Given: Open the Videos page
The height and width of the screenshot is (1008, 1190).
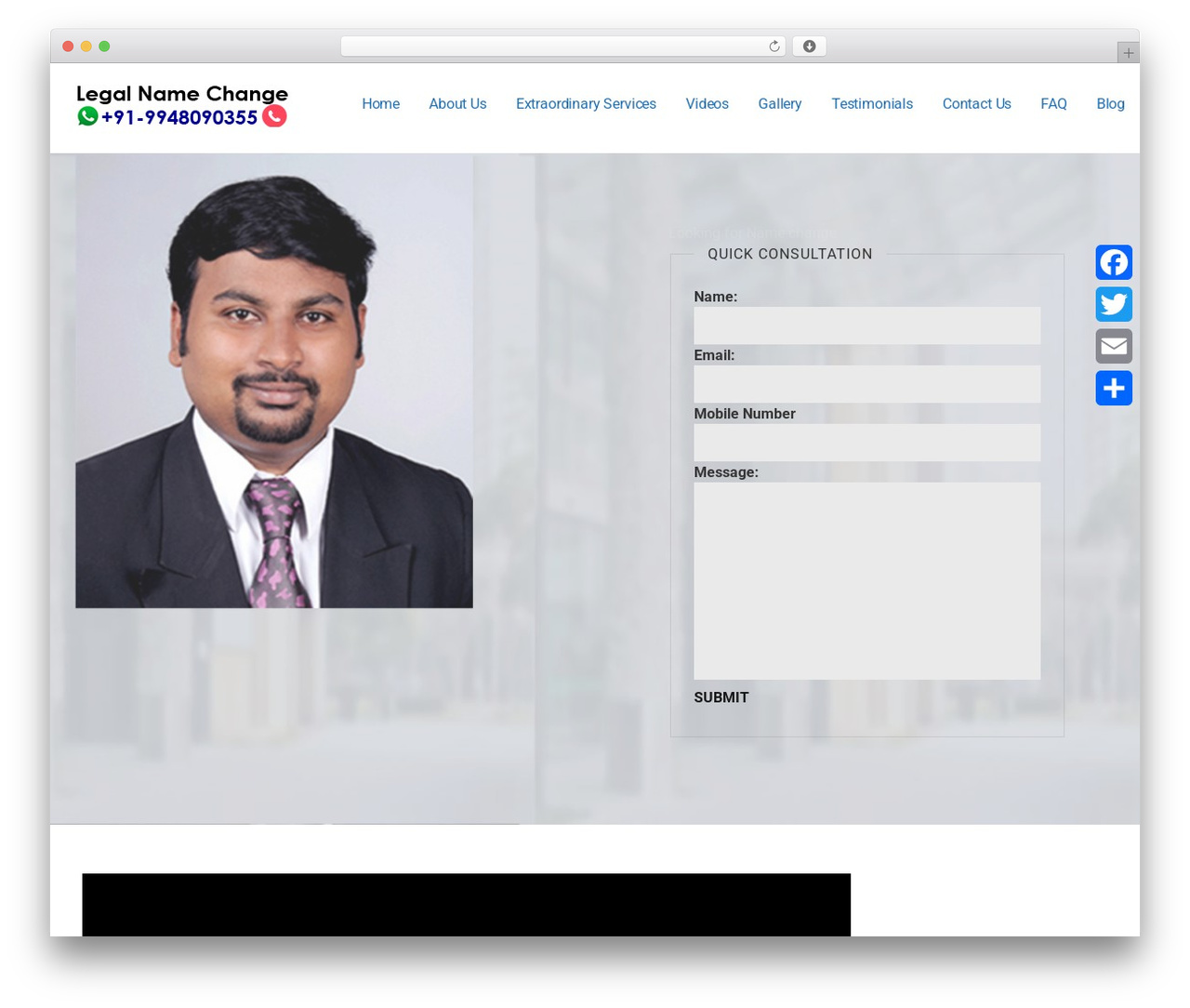Looking at the screenshot, I should (707, 104).
